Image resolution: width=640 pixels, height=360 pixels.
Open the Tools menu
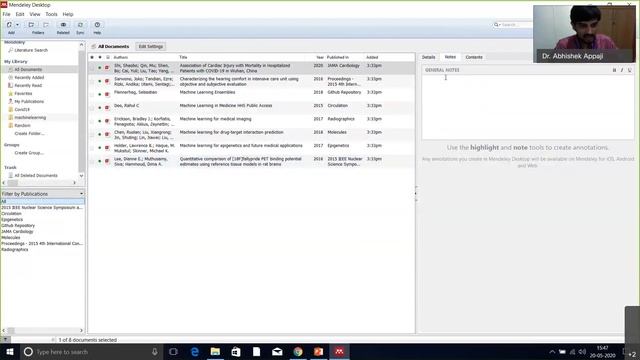coord(51,14)
